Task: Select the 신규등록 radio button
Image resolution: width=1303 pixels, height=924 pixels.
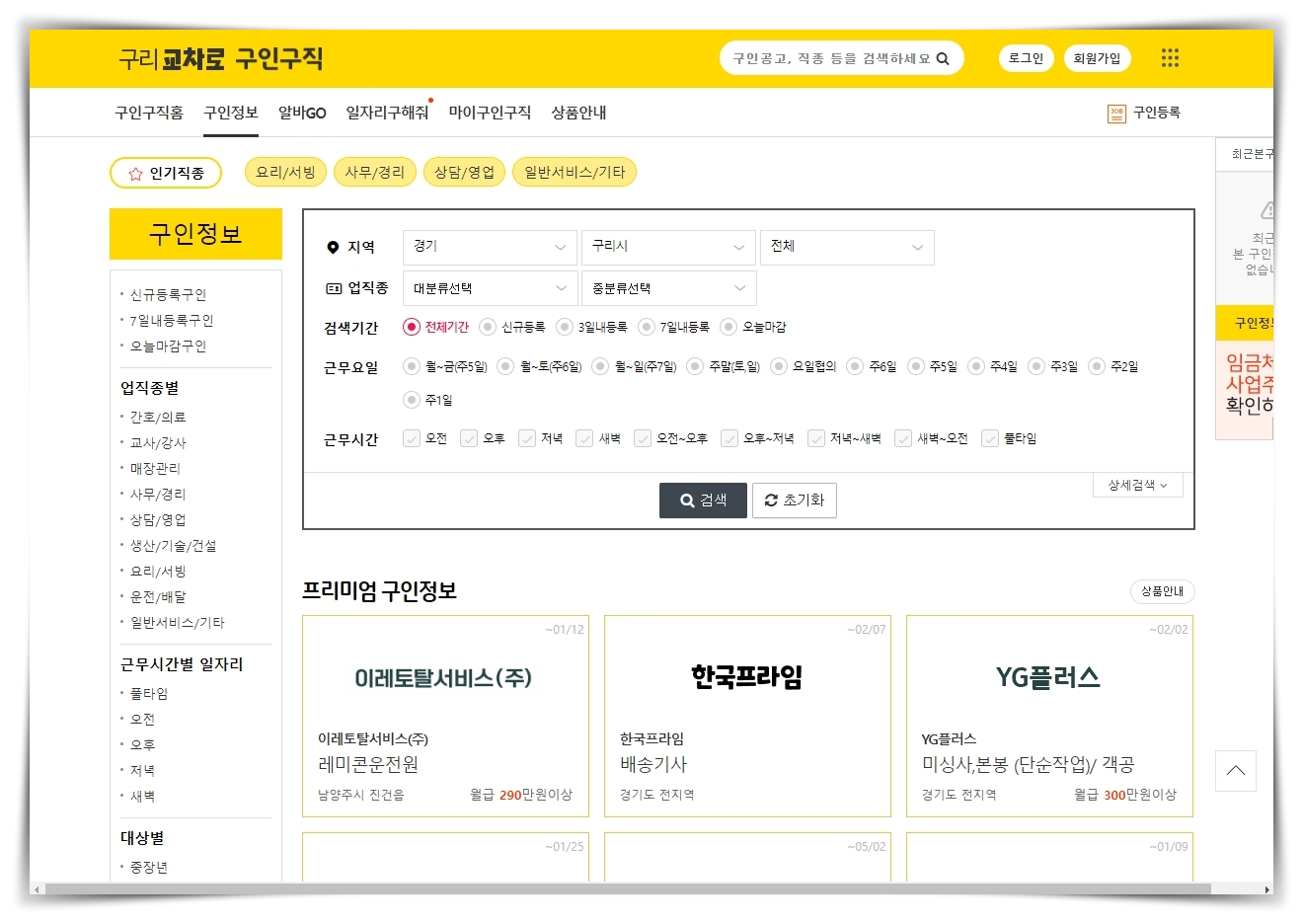Action: (488, 327)
